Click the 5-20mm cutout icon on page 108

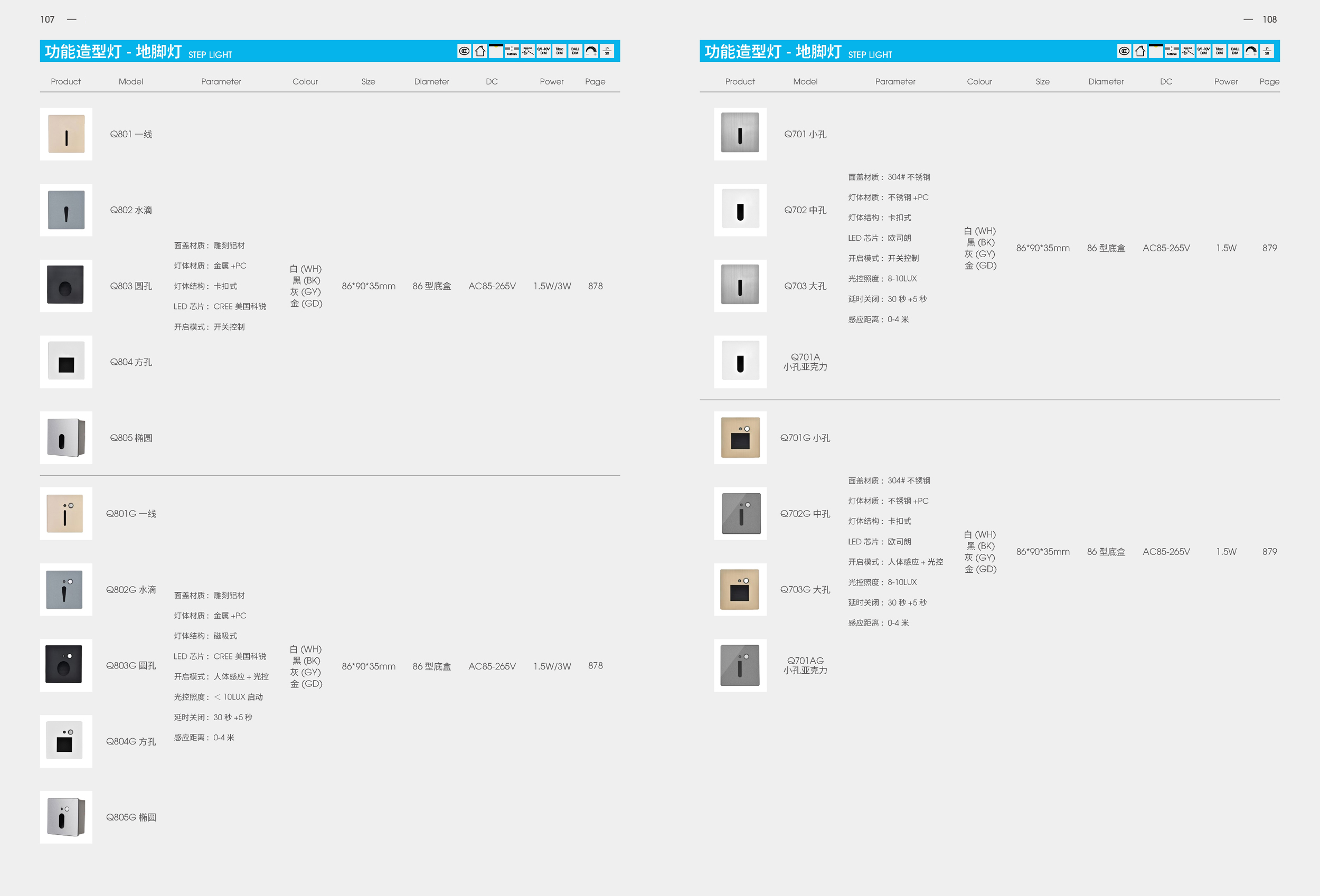tap(1171, 52)
